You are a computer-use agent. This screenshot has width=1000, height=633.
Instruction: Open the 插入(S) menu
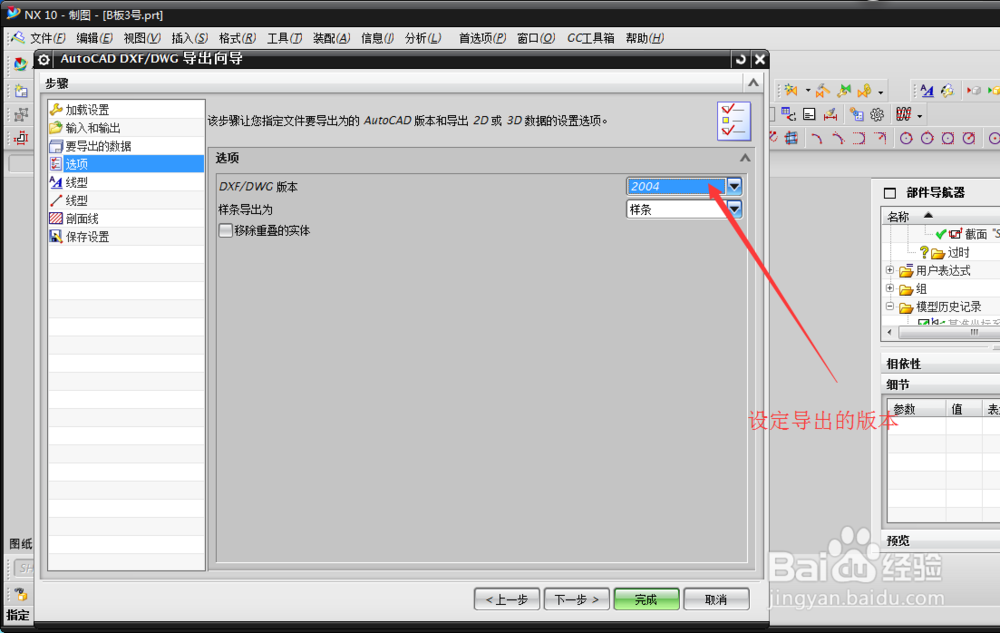click(189, 38)
